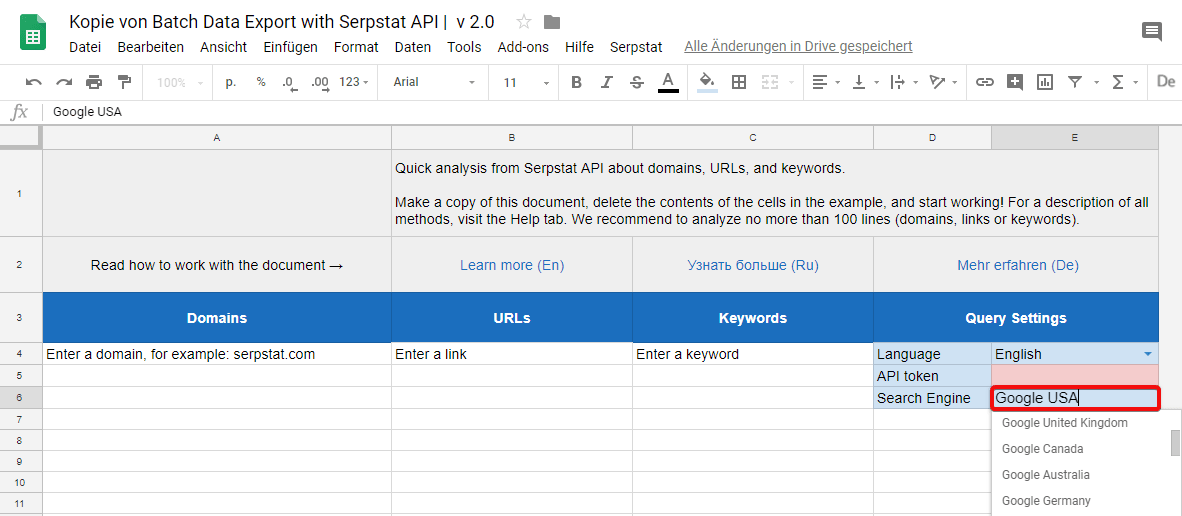Click the pink API token cell
1182x516 pixels.
1075,375
